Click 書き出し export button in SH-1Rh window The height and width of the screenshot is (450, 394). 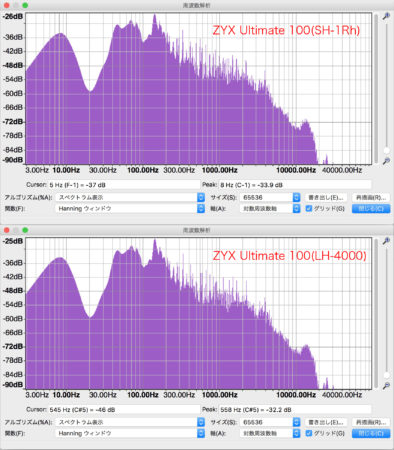(326, 197)
